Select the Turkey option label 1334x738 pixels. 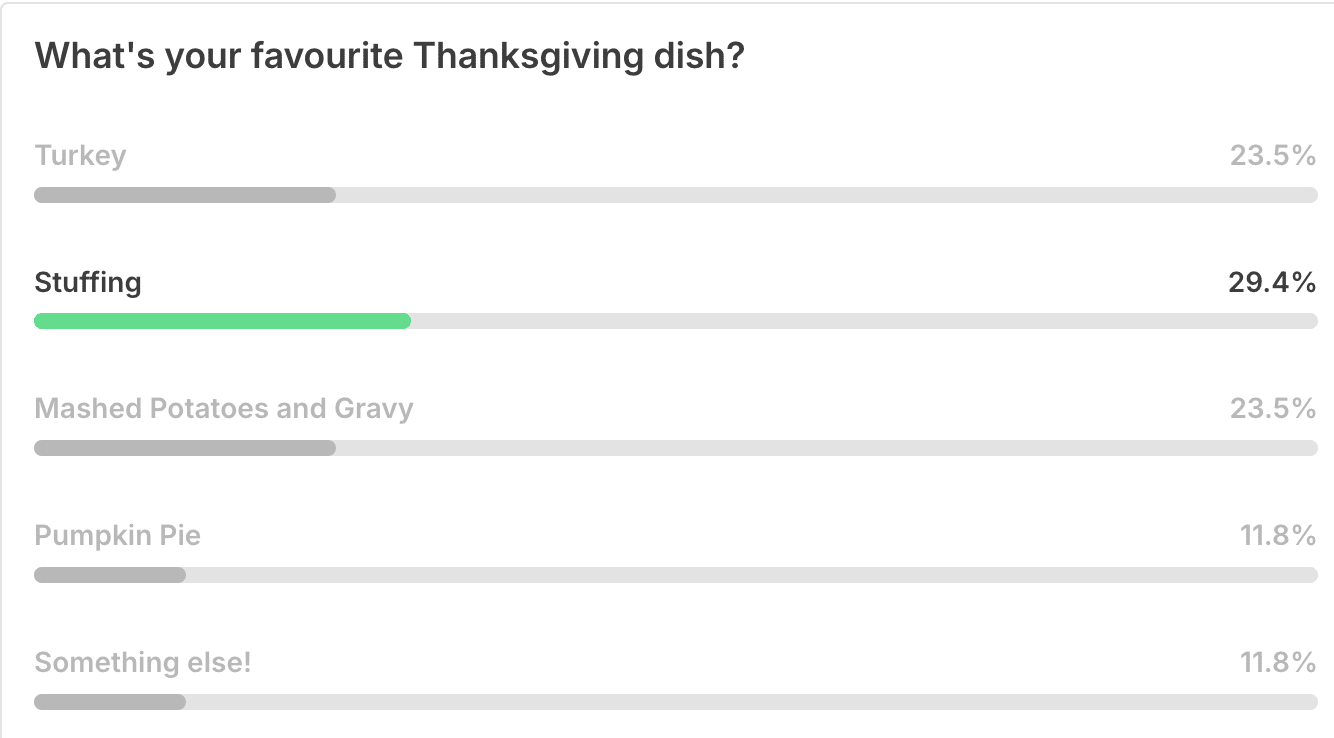(80, 156)
